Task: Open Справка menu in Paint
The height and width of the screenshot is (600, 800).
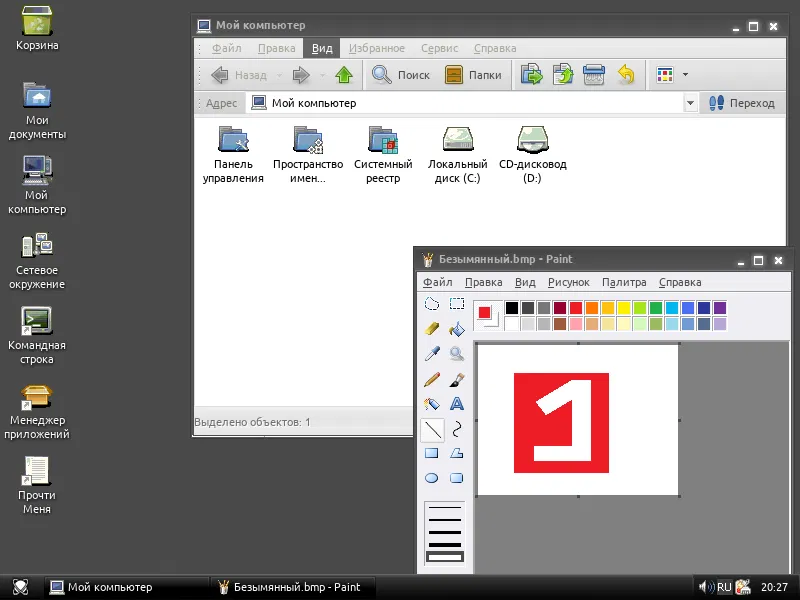Action: [x=680, y=282]
